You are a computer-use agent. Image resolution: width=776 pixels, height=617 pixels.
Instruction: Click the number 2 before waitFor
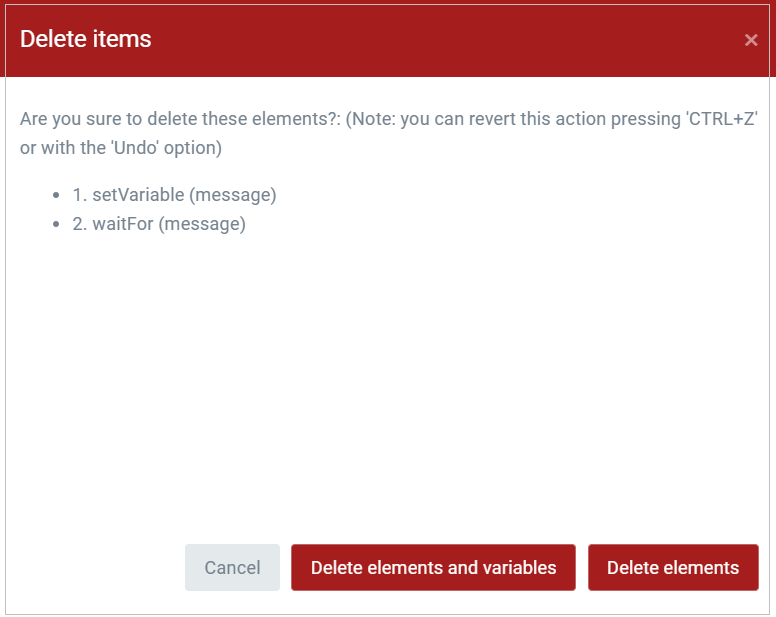pos(79,224)
